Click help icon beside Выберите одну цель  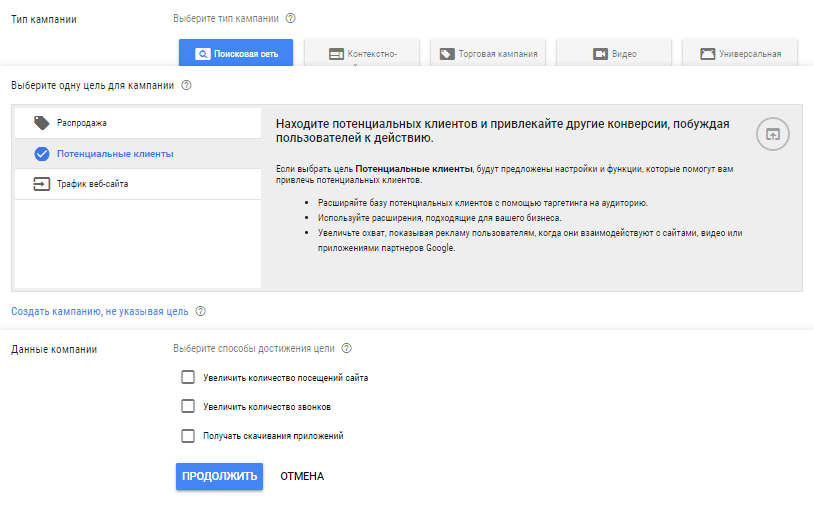pyautogui.click(x=187, y=86)
